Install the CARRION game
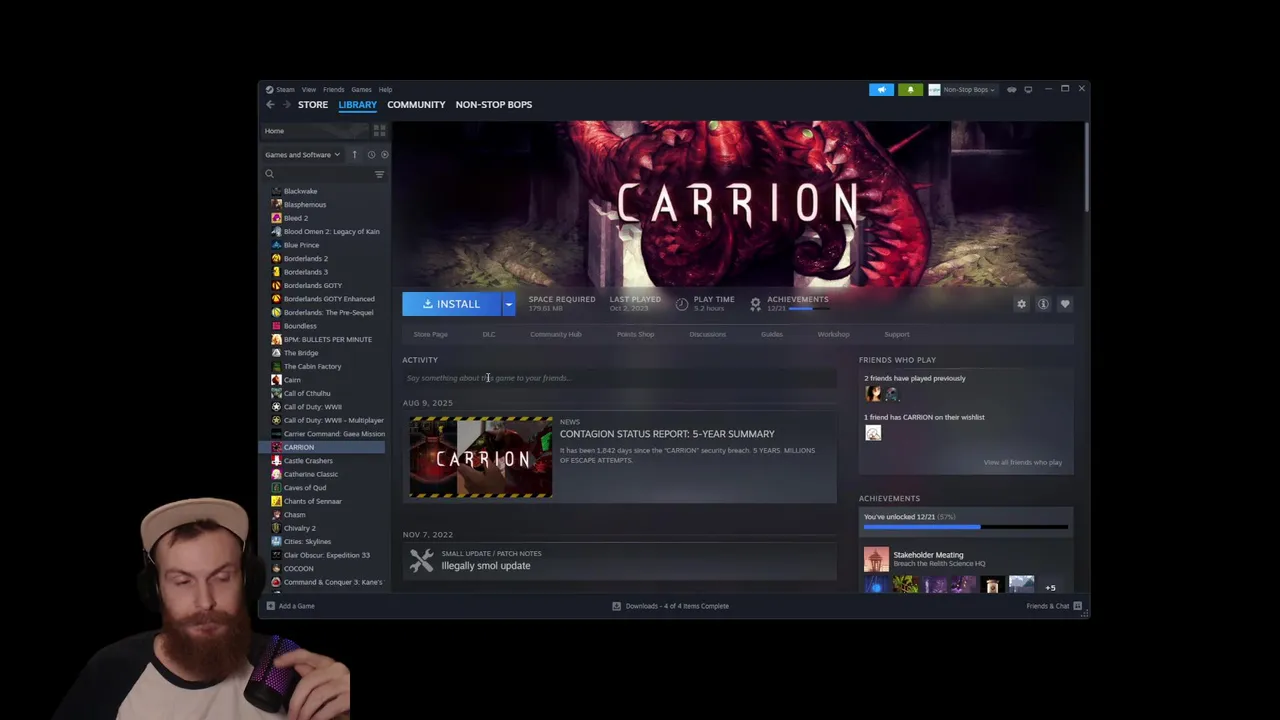 click(452, 304)
